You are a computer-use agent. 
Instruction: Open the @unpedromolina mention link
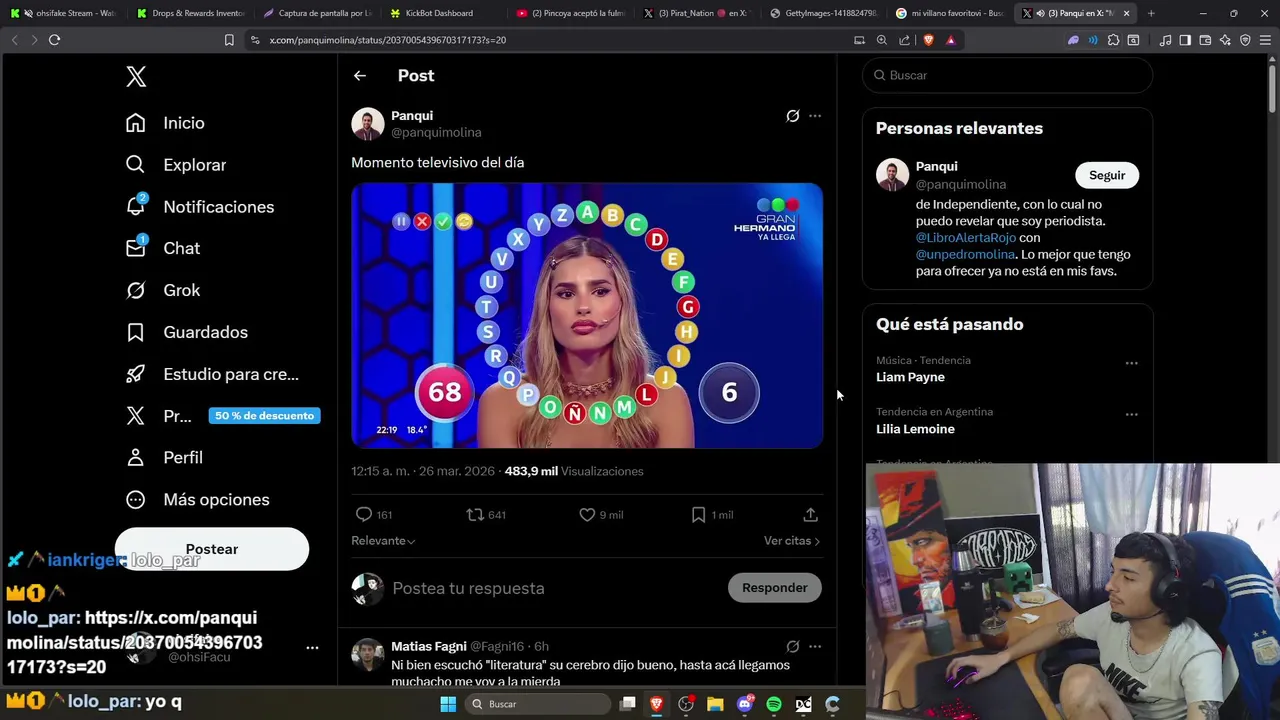[x=966, y=255]
